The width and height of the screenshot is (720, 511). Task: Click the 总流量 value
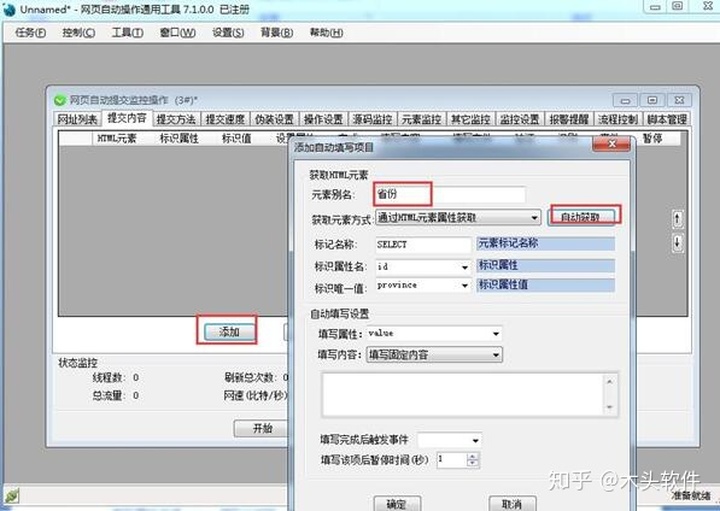136,395
